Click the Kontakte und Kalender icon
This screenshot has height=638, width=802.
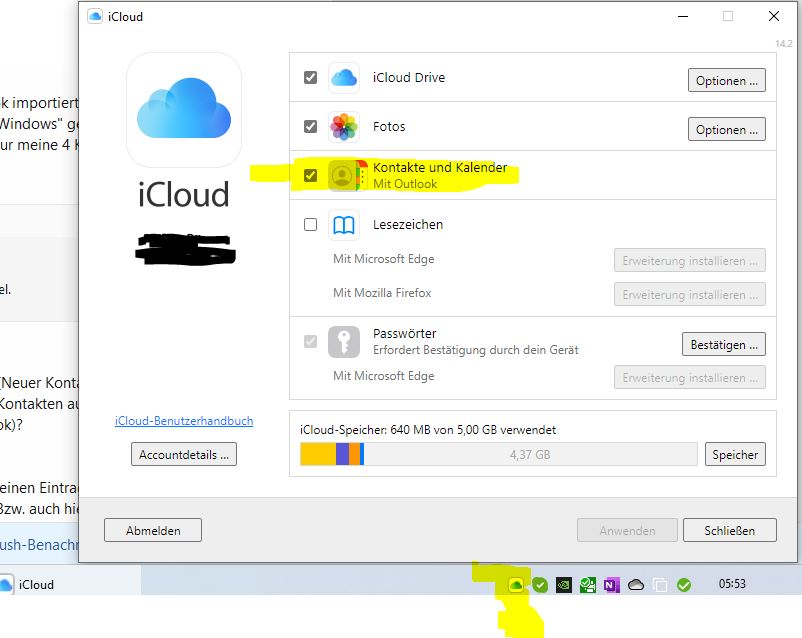coord(348,175)
